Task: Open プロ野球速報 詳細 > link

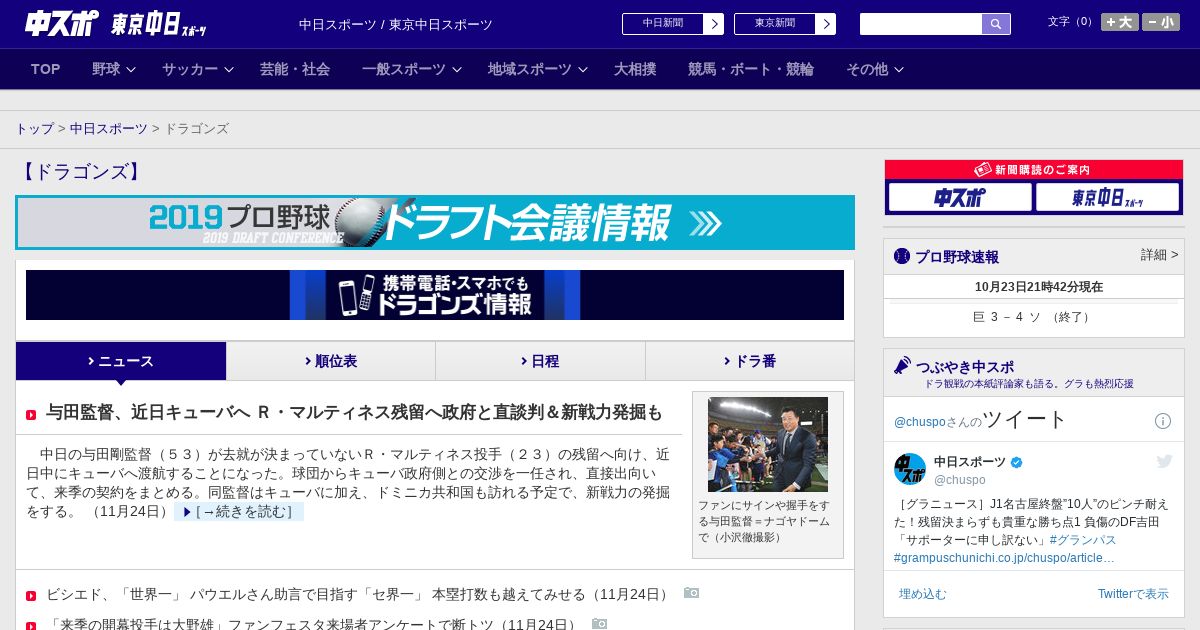Action: 1160,255
